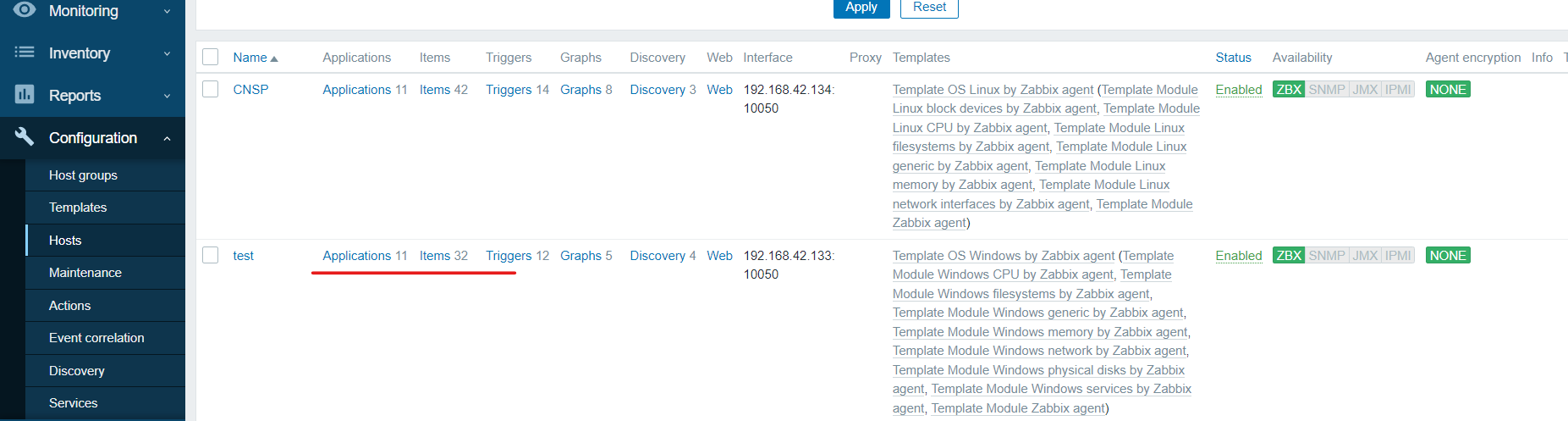Check the test host checkbox

pyautogui.click(x=211, y=255)
